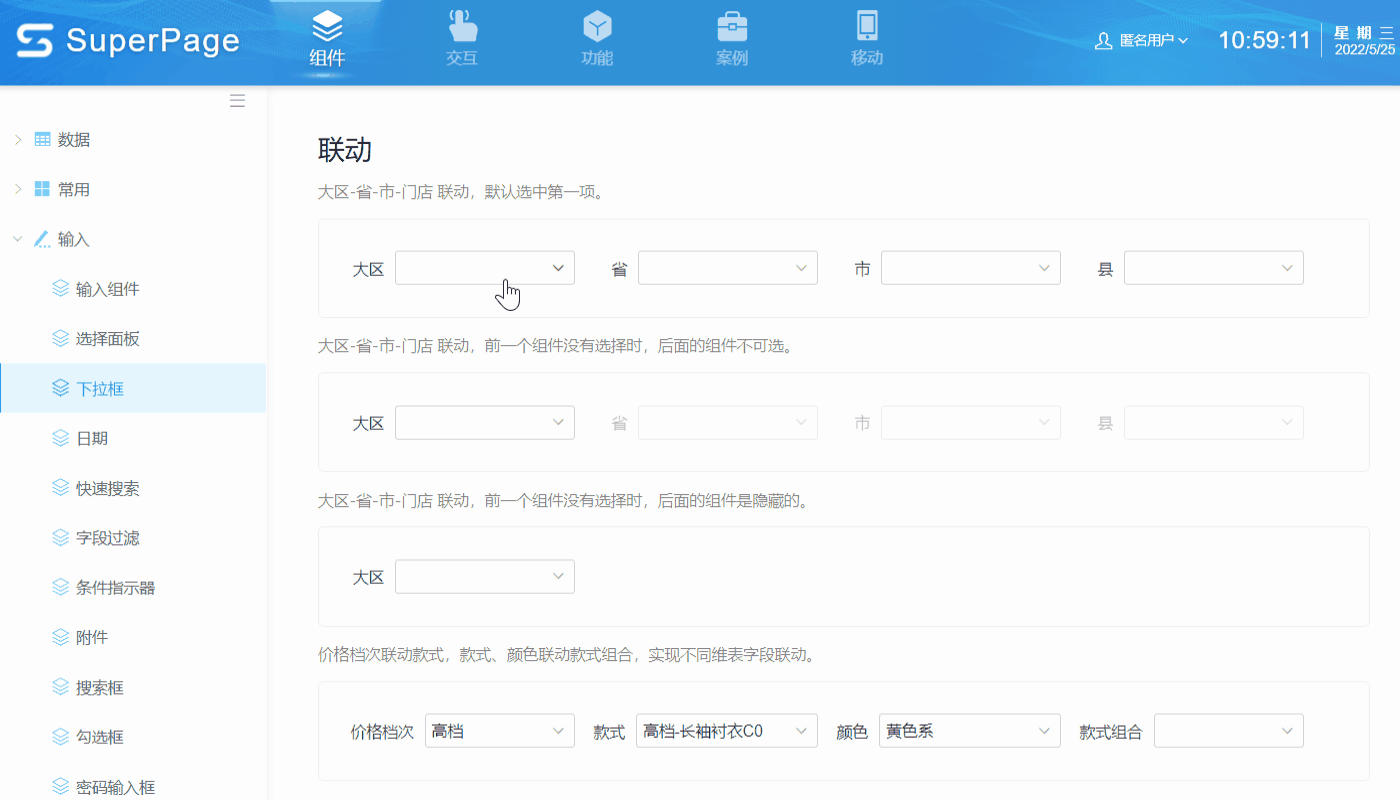Screen dimensions: 1400x800
Task: Open the first 大区 dropdown
Action: click(x=485, y=267)
